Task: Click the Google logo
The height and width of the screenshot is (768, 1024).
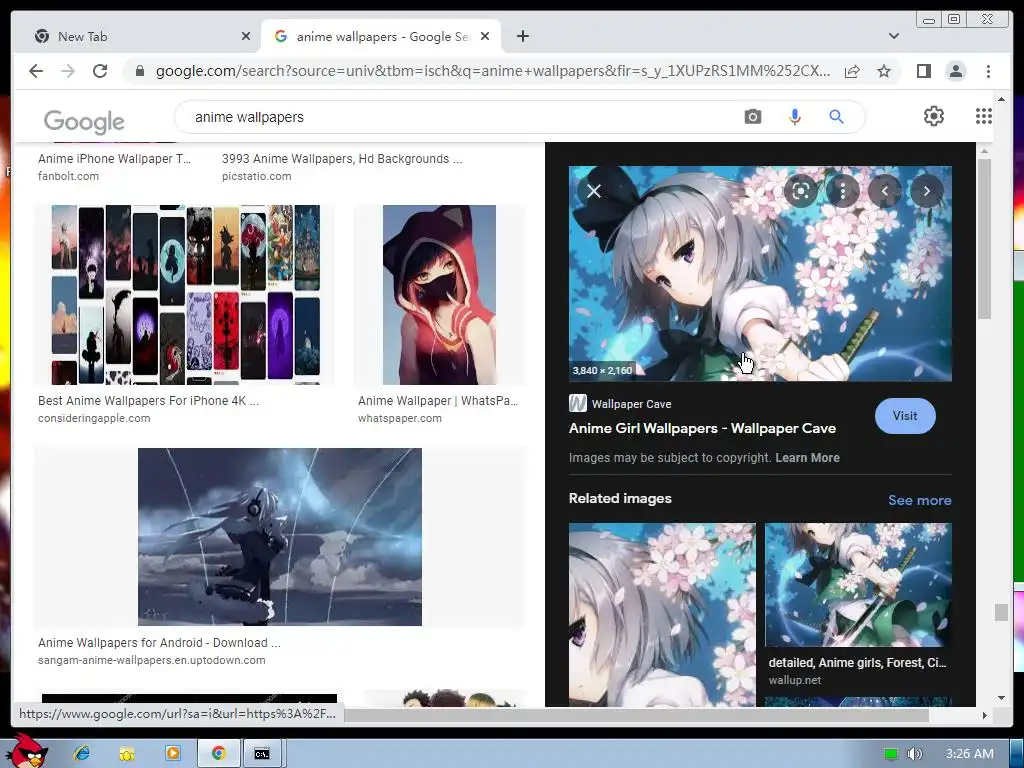Action: pyautogui.click(x=84, y=121)
